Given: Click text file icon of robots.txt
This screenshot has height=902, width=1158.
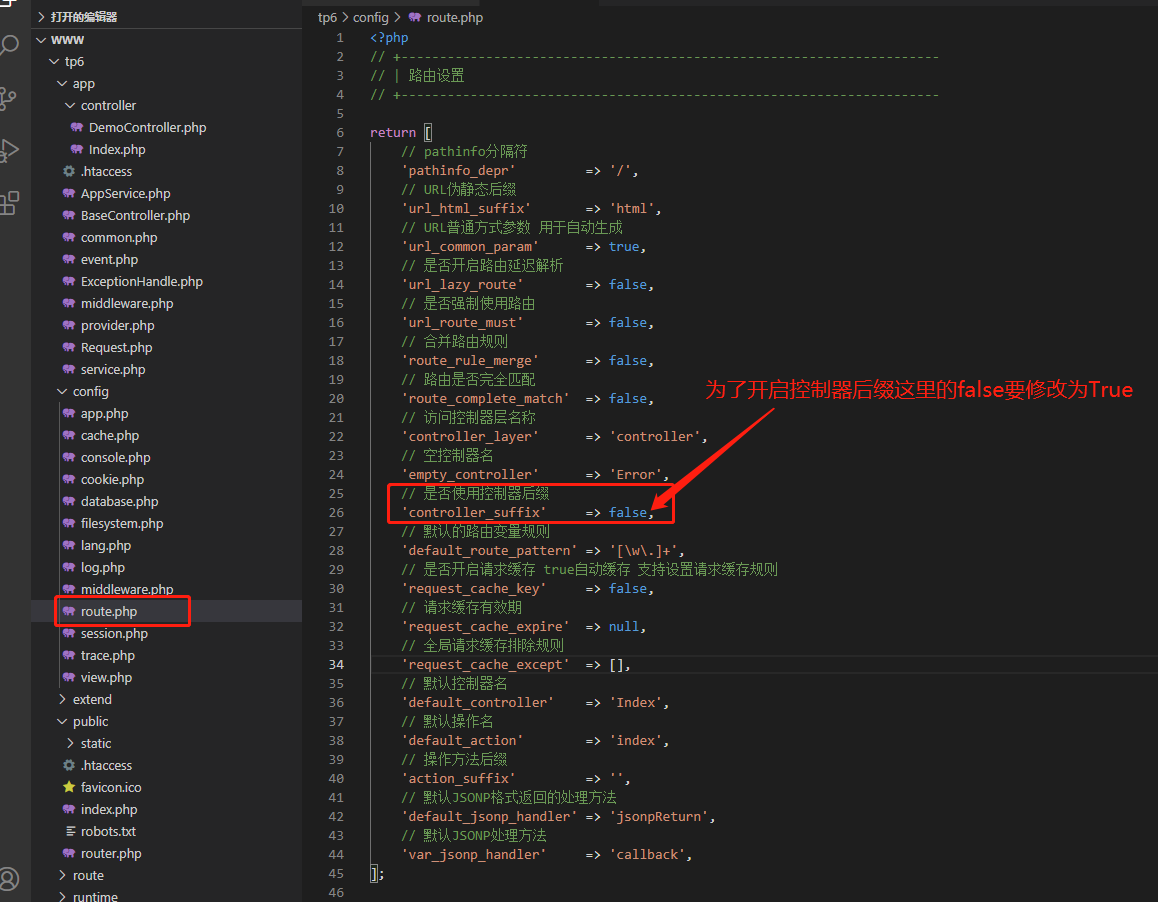Looking at the screenshot, I should coord(71,831).
